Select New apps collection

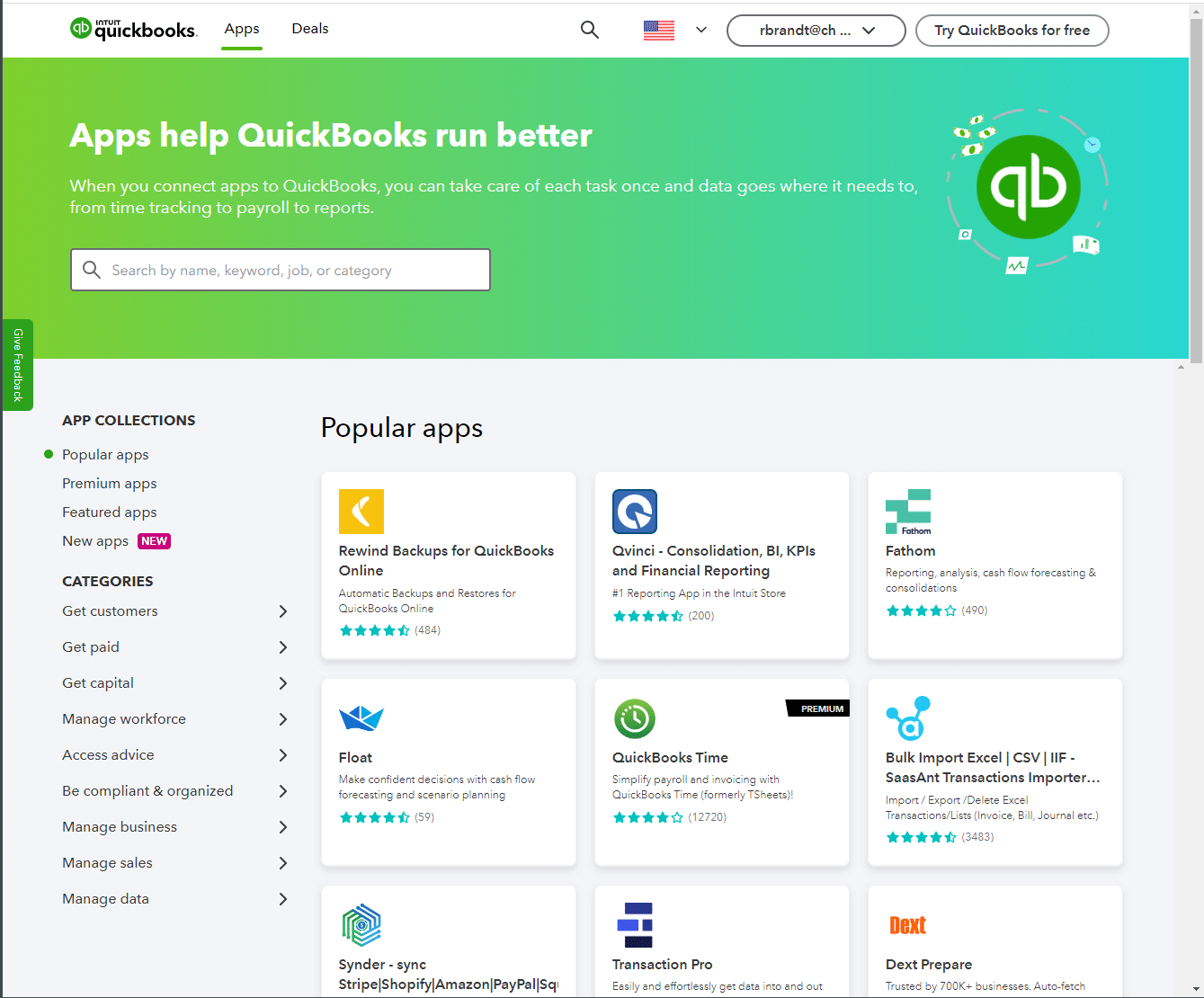pos(95,541)
